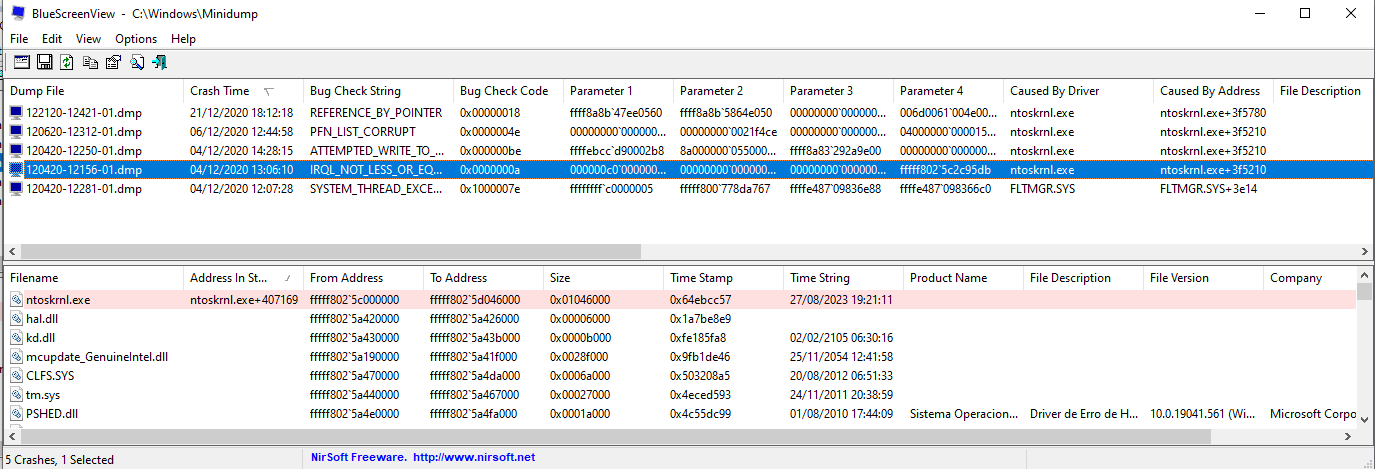Open Advanced Options toolbar icon

tap(21, 62)
